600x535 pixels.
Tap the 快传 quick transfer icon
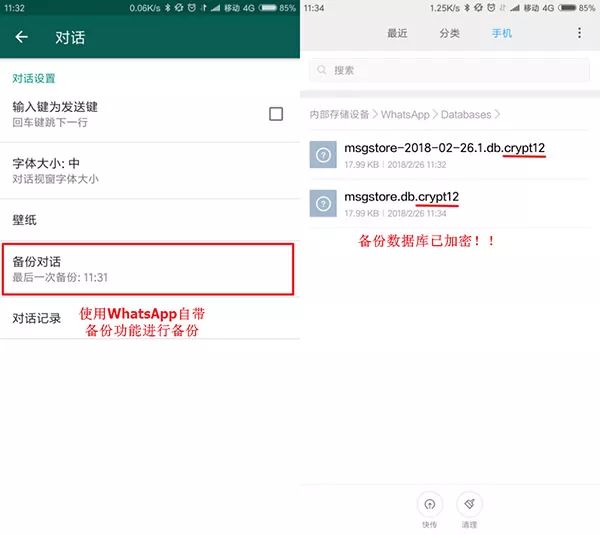(x=430, y=504)
